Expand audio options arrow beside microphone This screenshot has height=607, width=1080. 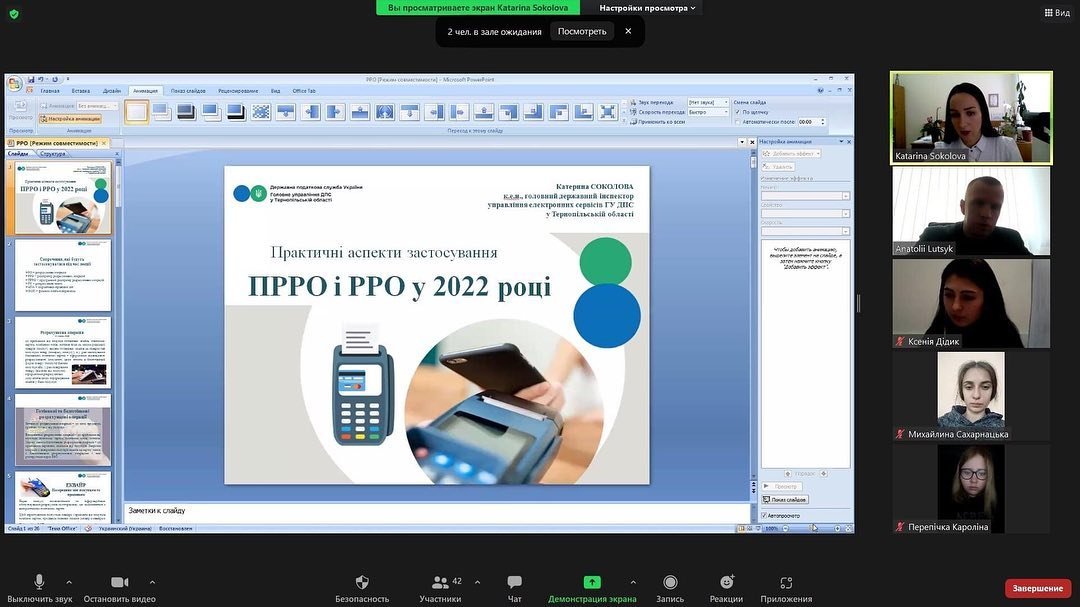[69, 582]
